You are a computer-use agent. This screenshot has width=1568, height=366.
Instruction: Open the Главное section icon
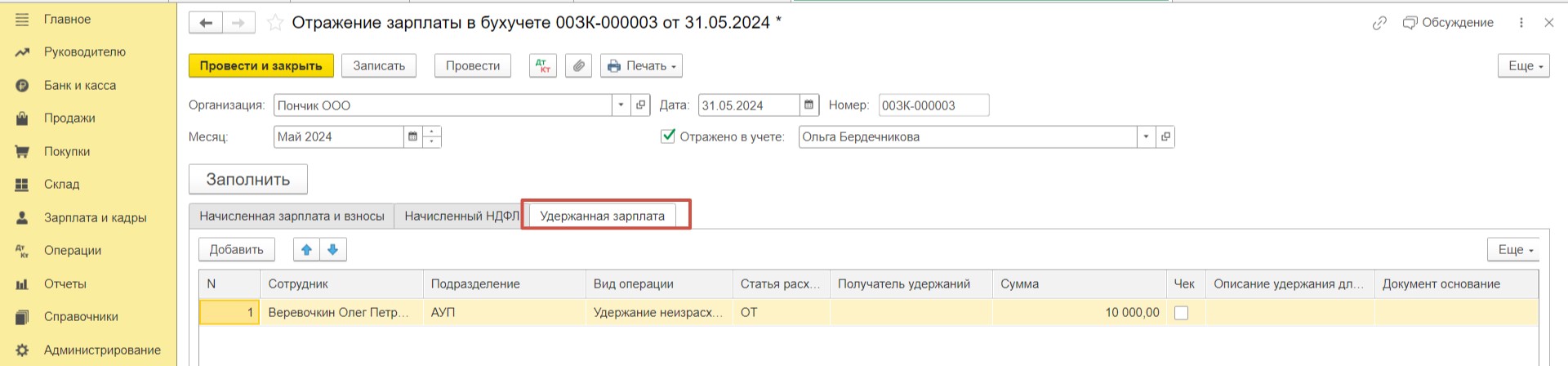pyautogui.click(x=22, y=19)
